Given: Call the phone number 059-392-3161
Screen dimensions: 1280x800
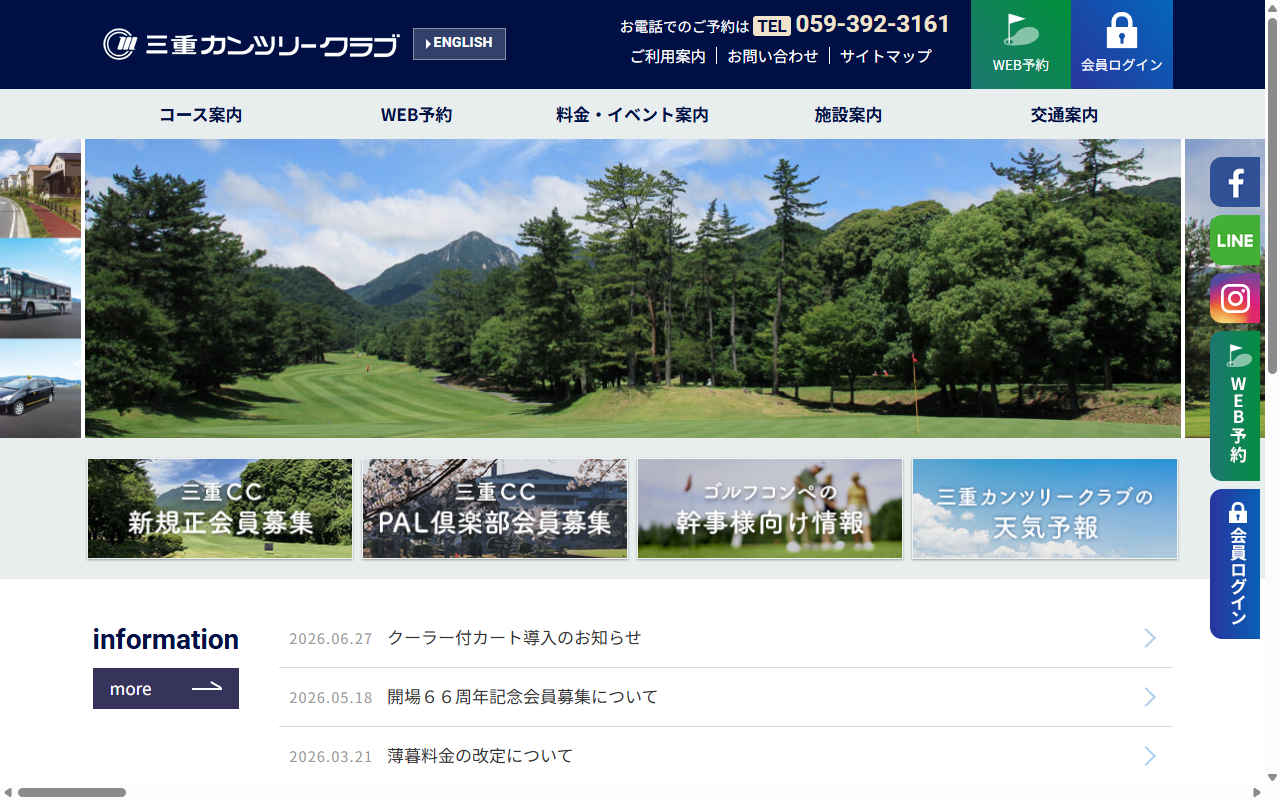Looking at the screenshot, I should pyautogui.click(x=872, y=24).
